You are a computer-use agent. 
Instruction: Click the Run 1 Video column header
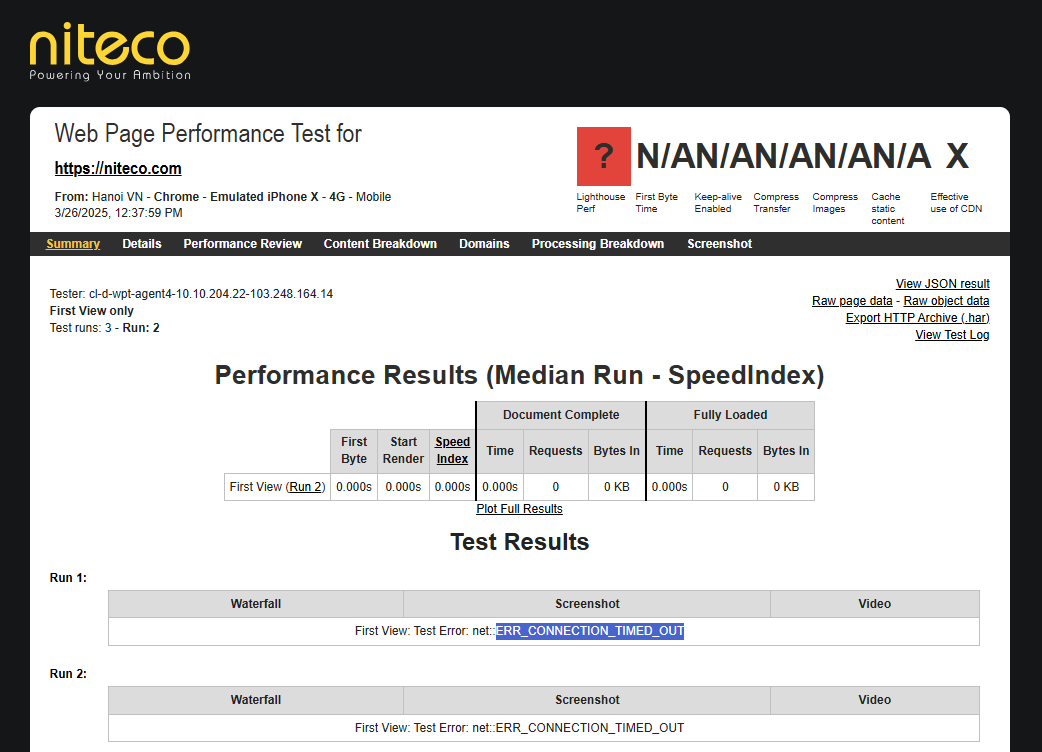pos(875,604)
